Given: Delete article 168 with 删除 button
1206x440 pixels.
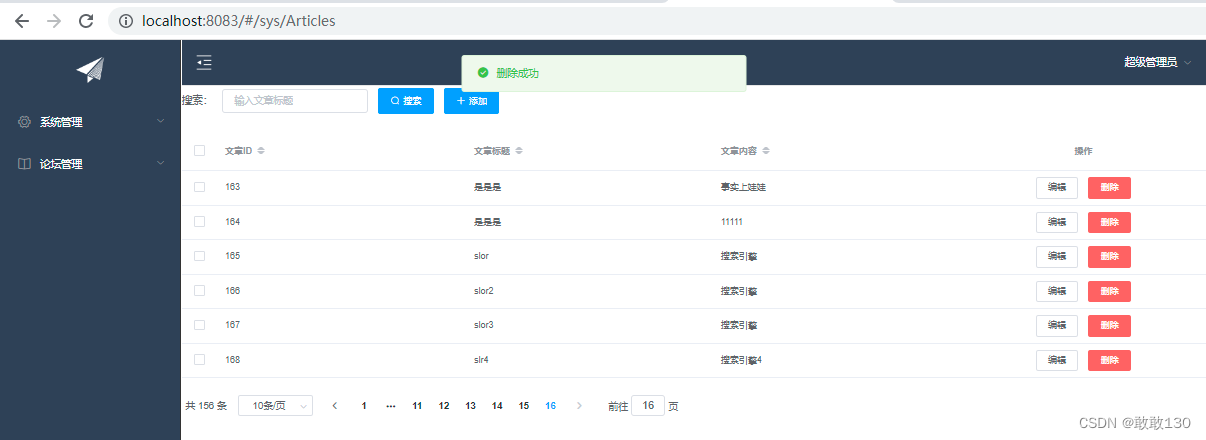Looking at the screenshot, I should pos(1109,360).
